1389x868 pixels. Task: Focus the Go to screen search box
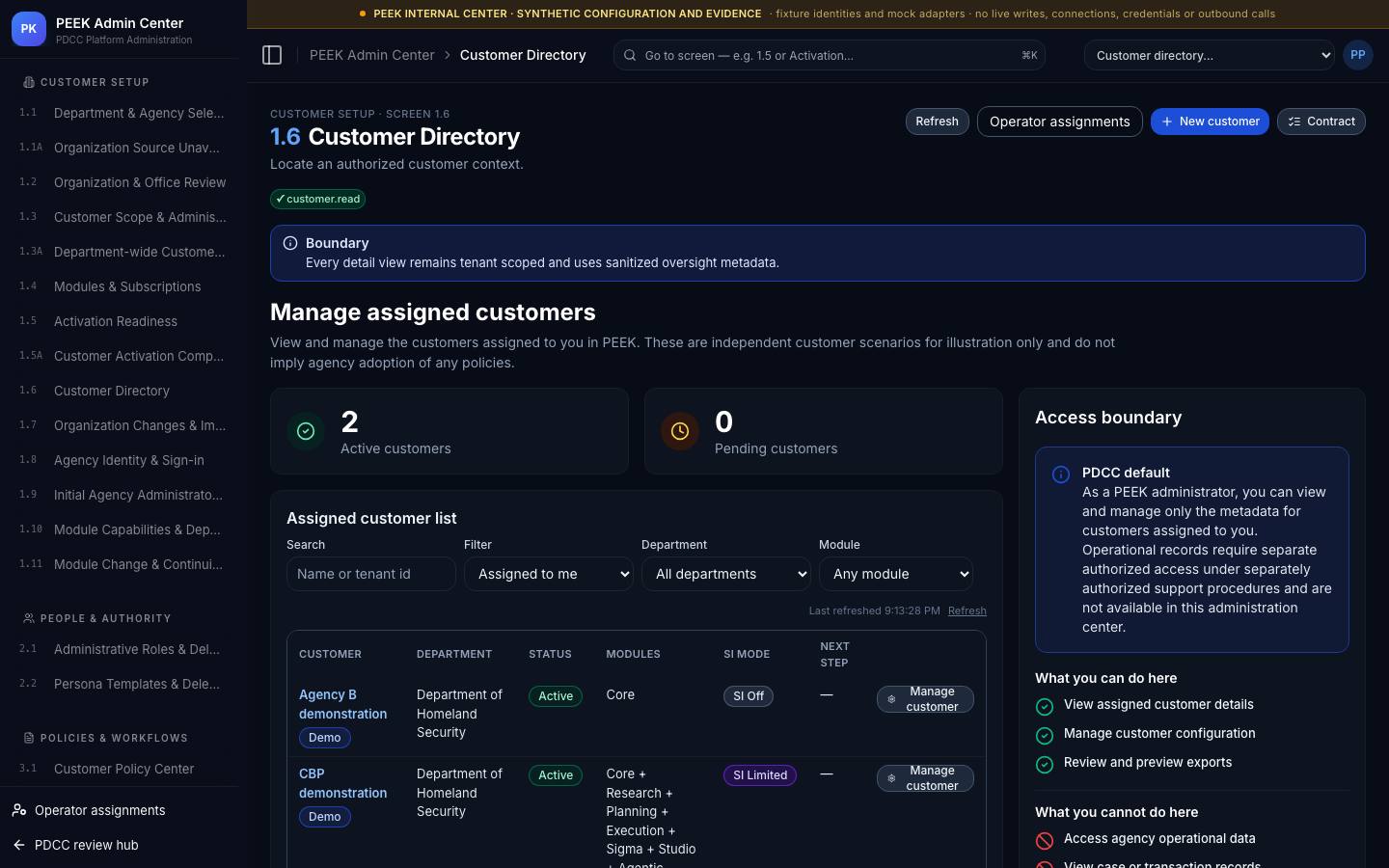pos(830,55)
